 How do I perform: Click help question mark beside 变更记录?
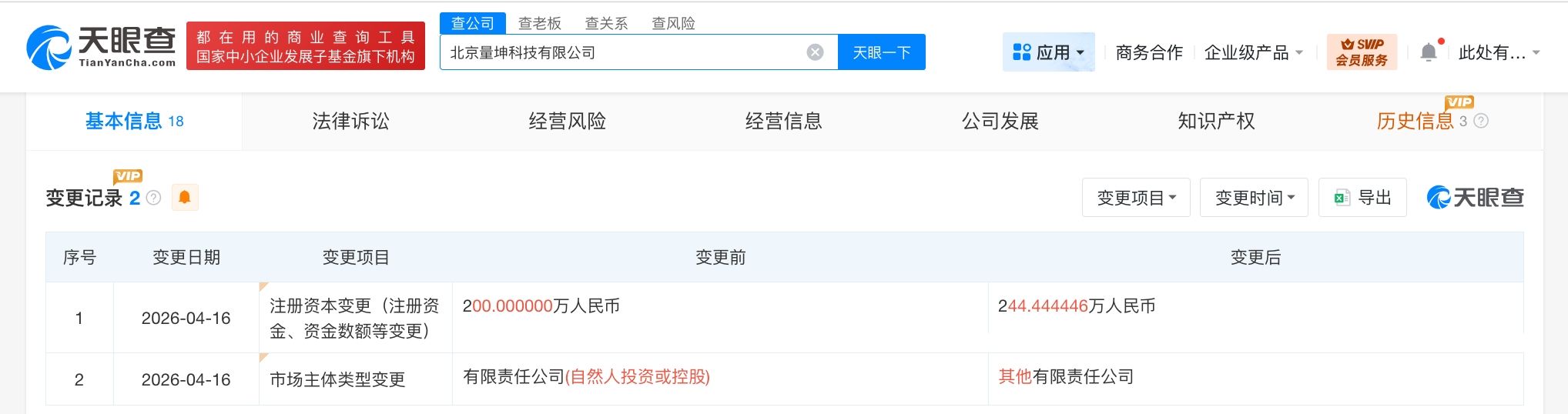tap(154, 199)
